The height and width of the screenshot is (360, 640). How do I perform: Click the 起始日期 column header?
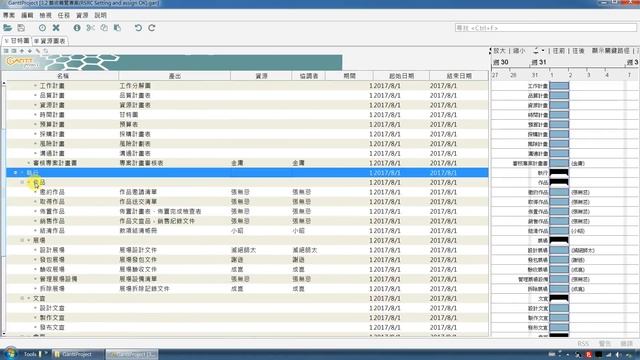click(x=401, y=76)
